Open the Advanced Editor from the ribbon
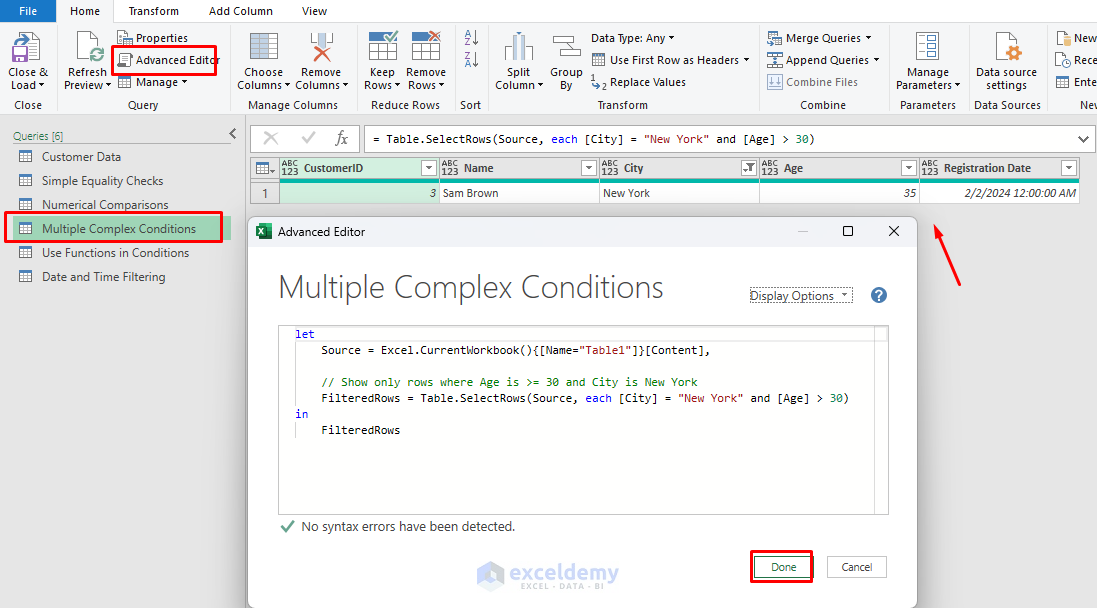Screen dimensions: 1097x608 click(x=168, y=60)
